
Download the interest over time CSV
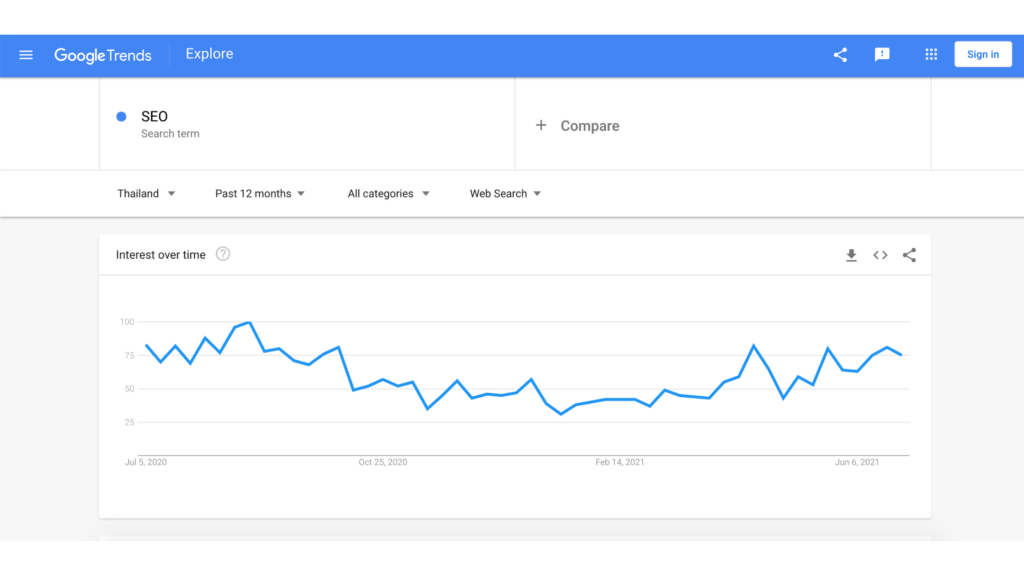point(851,255)
